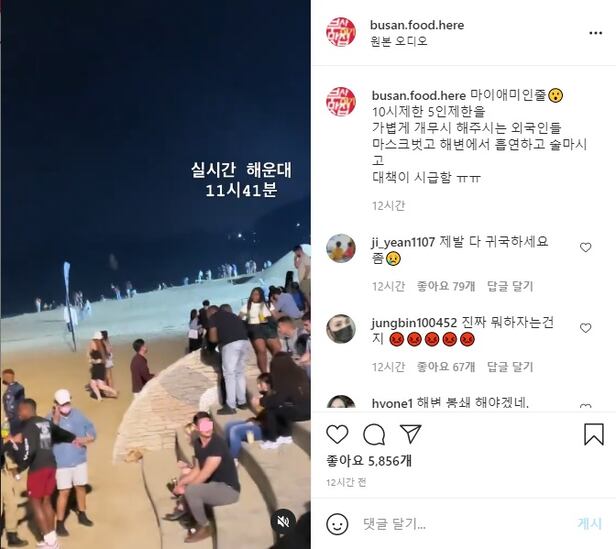View 좋아요 67개 likes on second comment
Screen dimensions: 616x549
tap(446, 367)
